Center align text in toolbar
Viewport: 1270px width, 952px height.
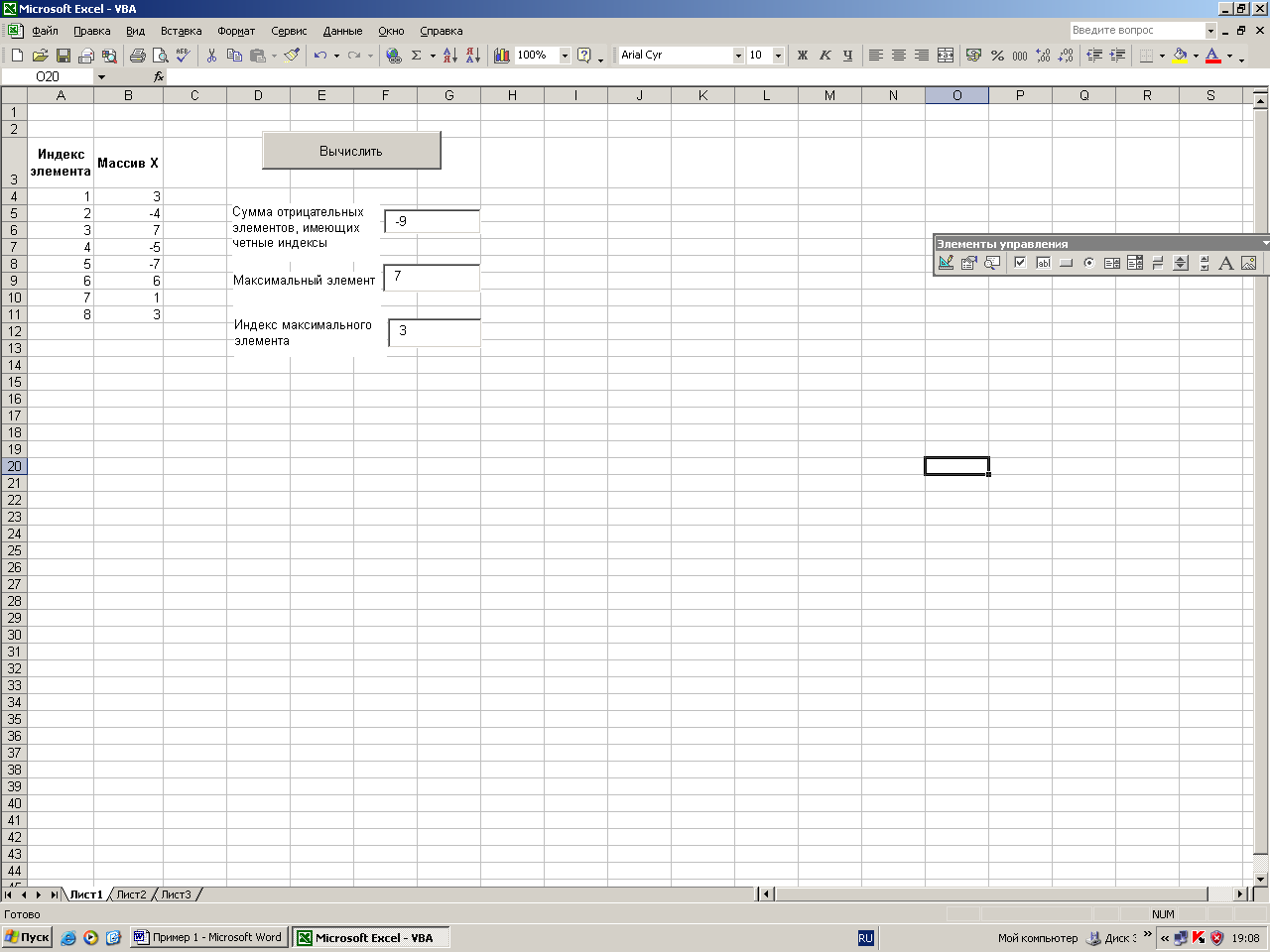(x=898, y=56)
